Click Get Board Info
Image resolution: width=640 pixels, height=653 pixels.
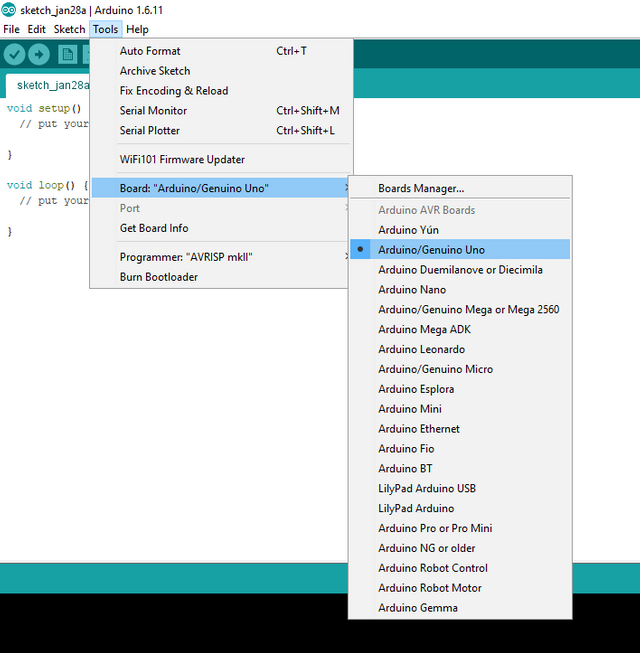pos(221,228)
